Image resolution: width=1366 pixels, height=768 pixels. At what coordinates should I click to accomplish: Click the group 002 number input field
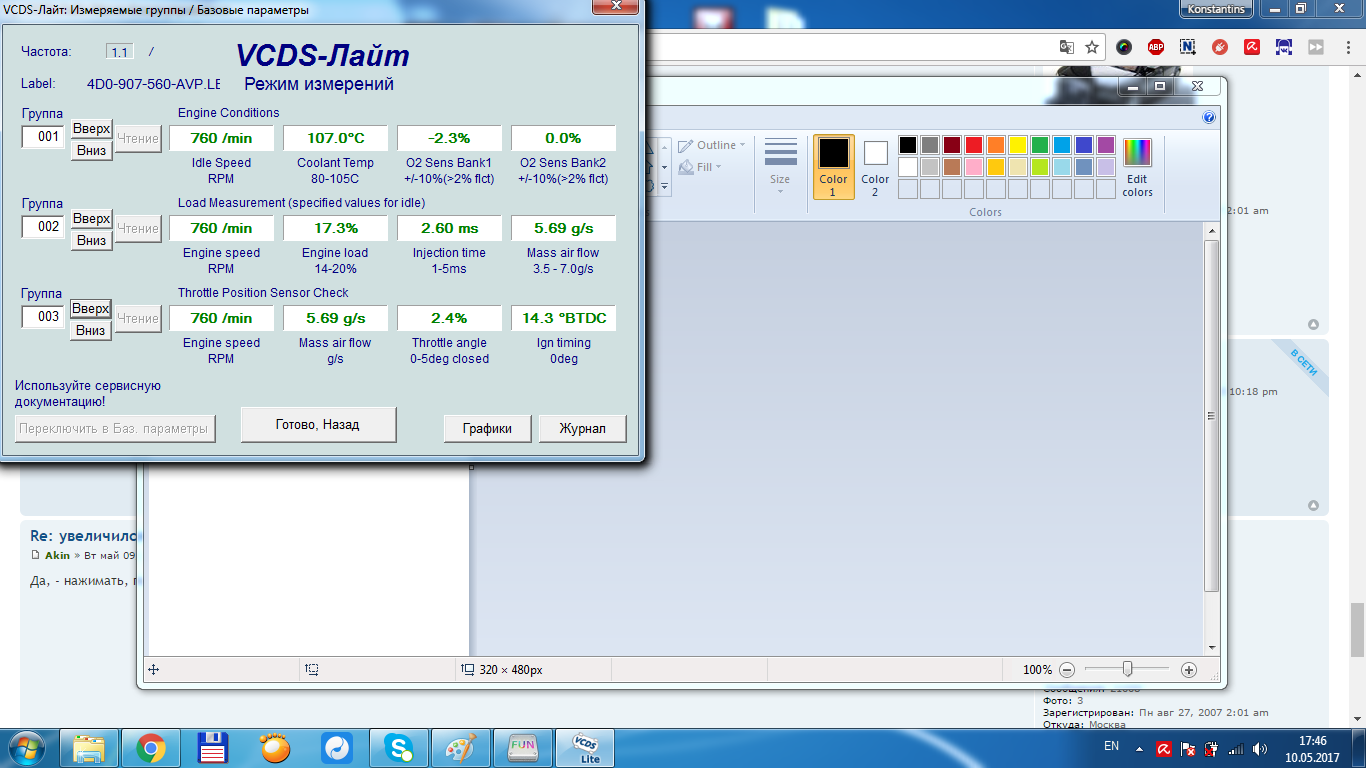(x=44, y=227)
